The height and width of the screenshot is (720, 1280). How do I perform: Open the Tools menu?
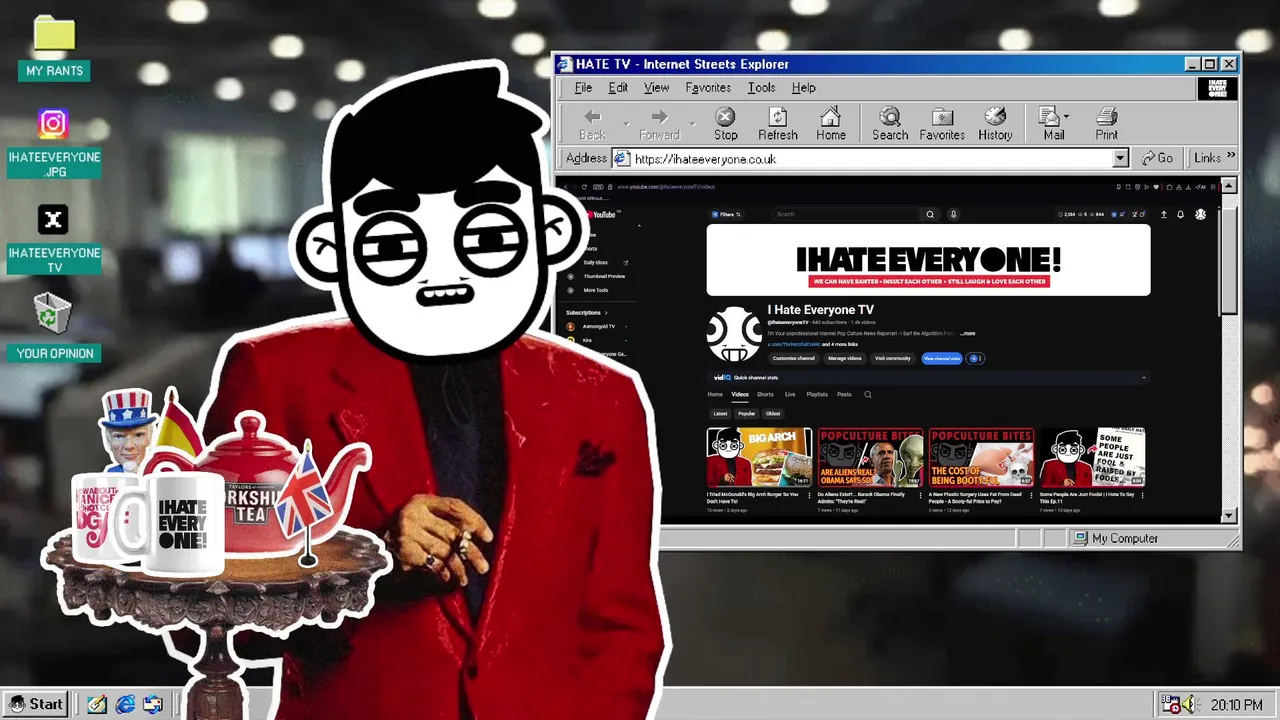(761, 88)
